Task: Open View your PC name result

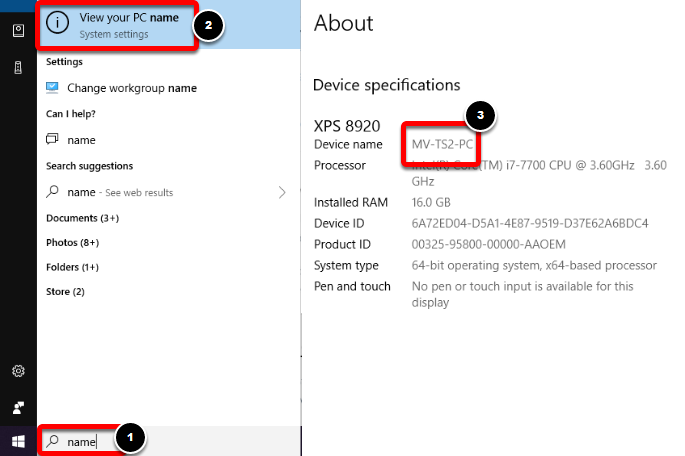Action: [169, 25]
